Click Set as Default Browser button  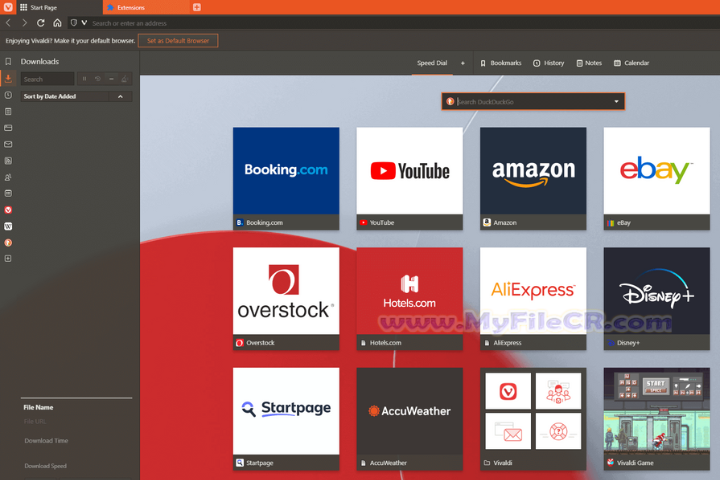pyautogui.click(x=178, y=40)
